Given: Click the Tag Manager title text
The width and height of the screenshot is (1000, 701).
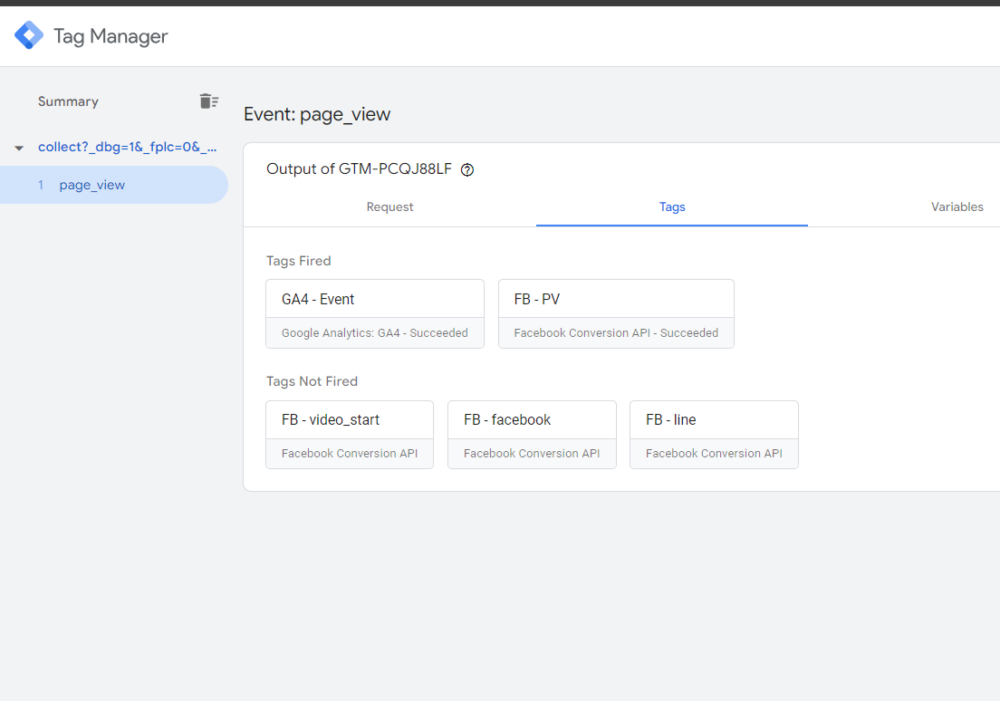Looking at the screenshot, I should coord(110,36).
